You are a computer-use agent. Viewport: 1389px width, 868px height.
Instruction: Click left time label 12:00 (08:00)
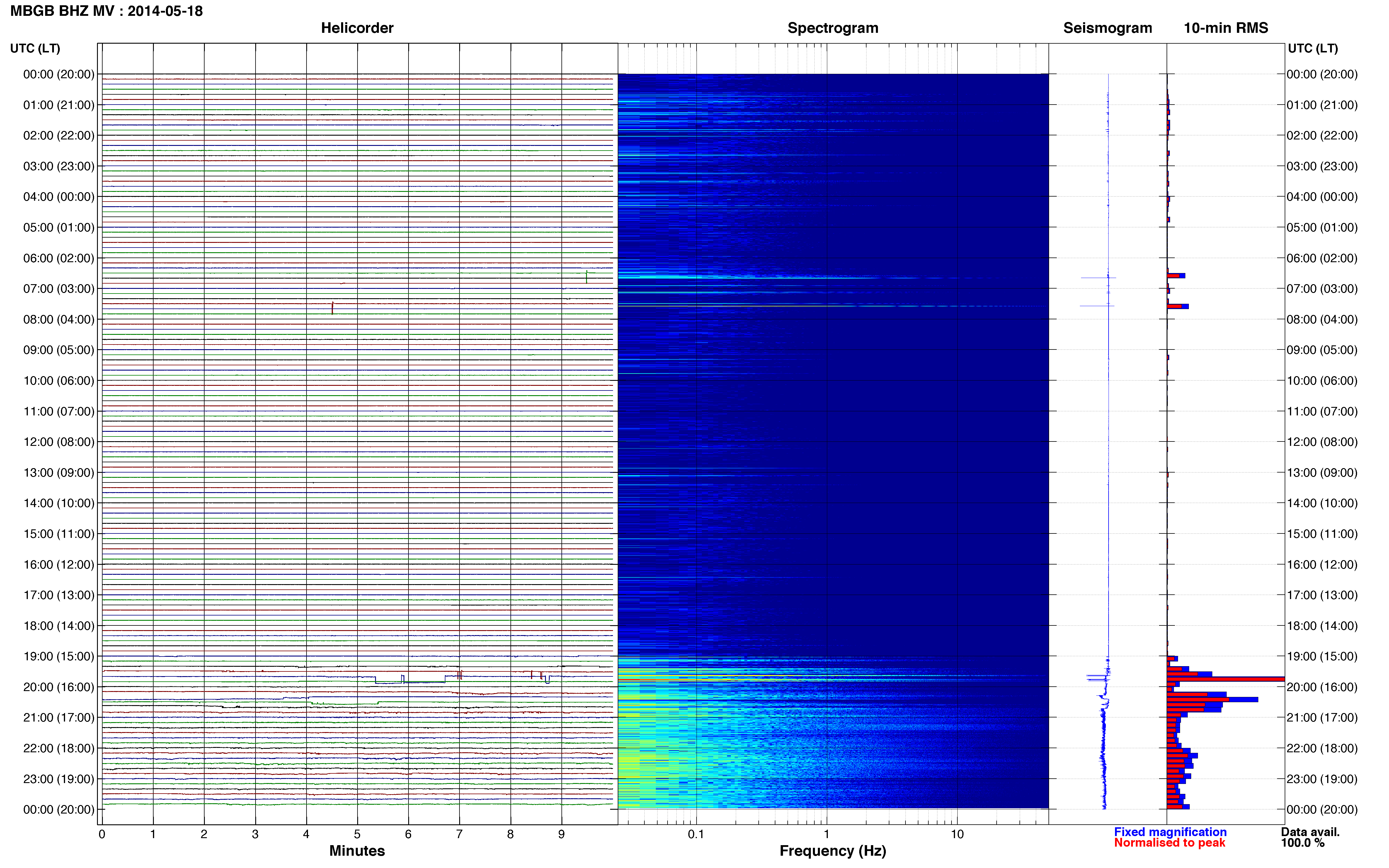click(59, 442)
